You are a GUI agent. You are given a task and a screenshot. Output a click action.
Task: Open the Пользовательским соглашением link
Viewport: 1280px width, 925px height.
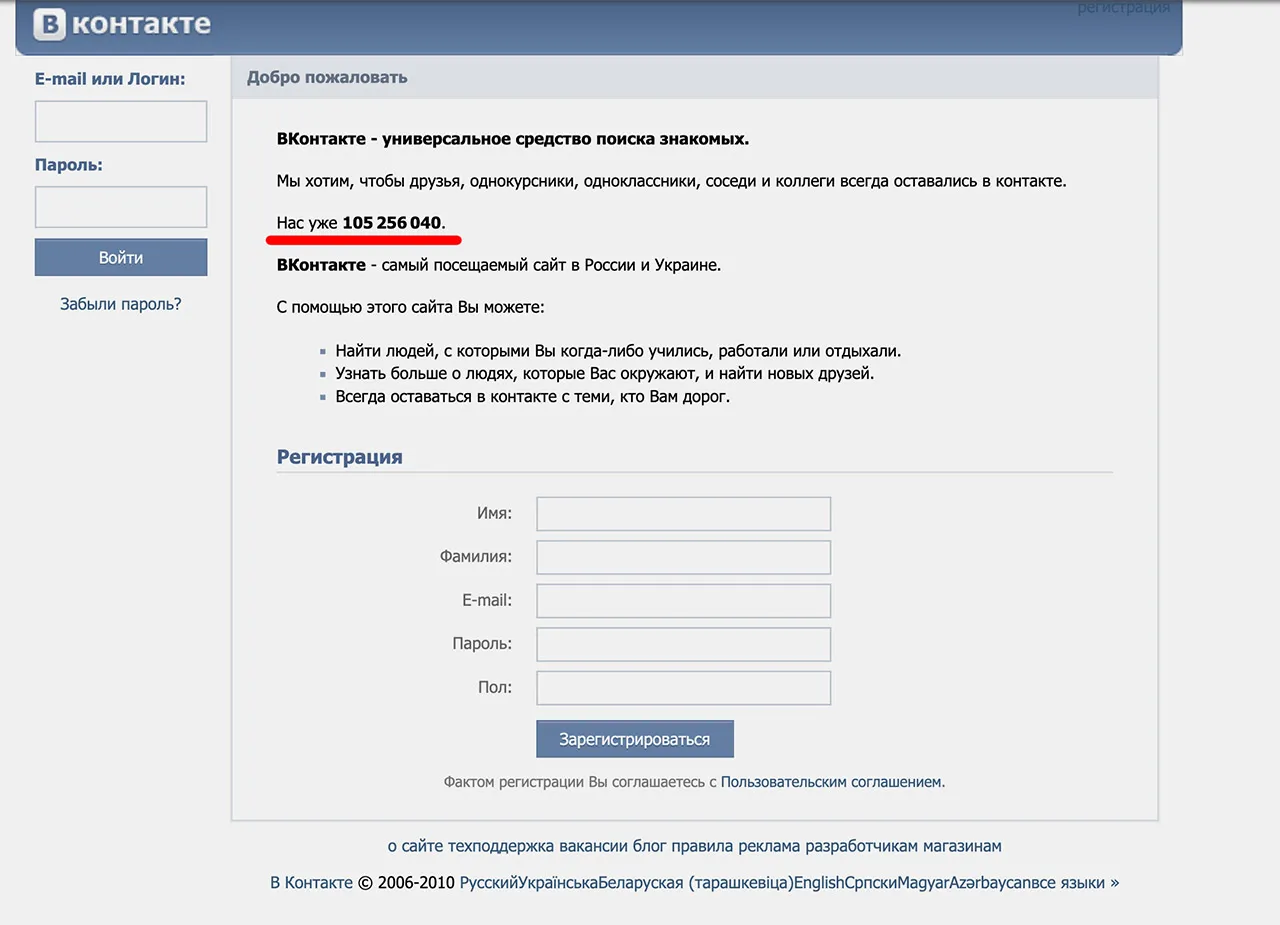[832, 782]
